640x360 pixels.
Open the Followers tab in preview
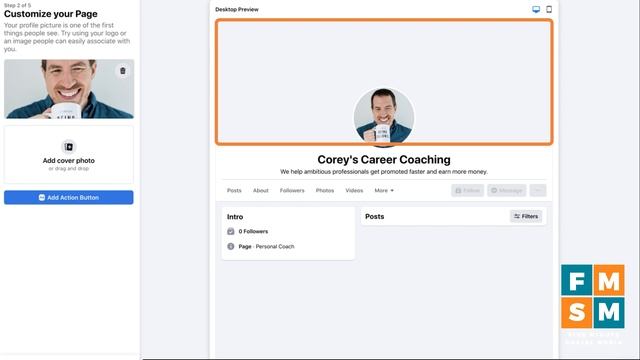(x=292, y=191)
